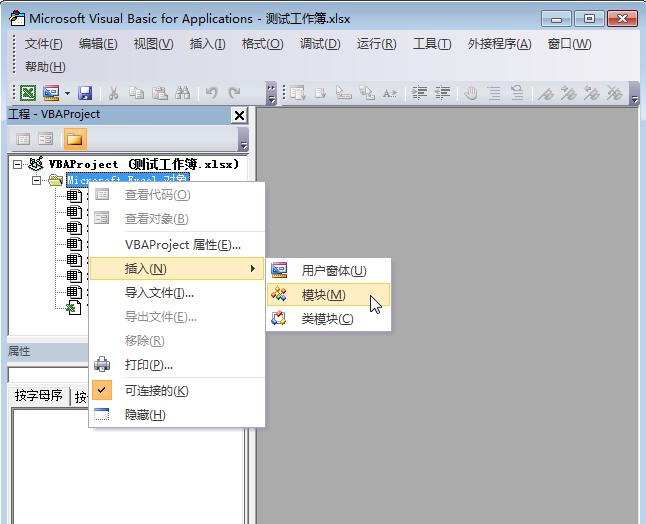This screenshot has height=524, width=646.
Task: Click the 属性 panel title
Action: coord(19,351)
